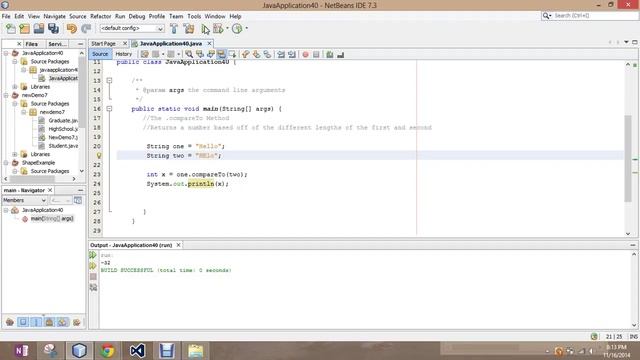640x360 pixels.
Task: Click the Open Project toolbar icon
Action: pyautogui.click(x=39, y=29)
